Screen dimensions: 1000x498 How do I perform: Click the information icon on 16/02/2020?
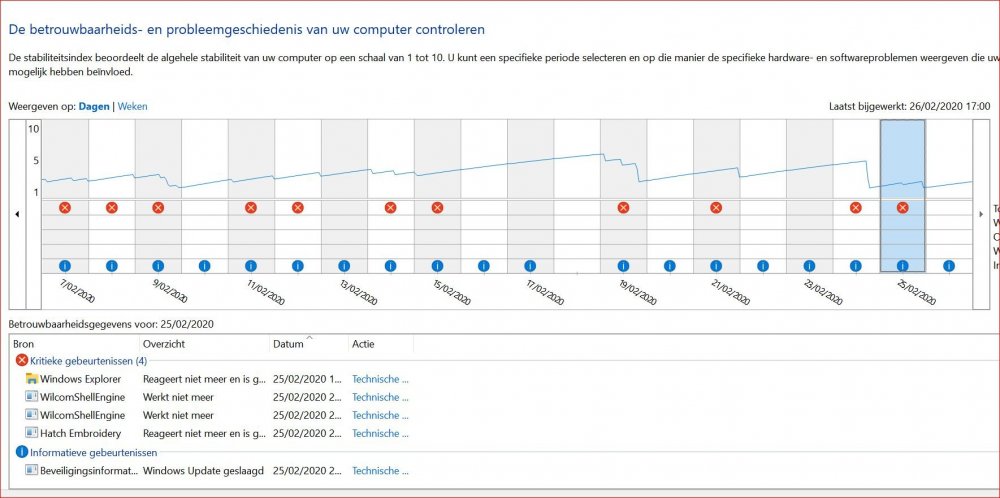(x=484, y=266)
